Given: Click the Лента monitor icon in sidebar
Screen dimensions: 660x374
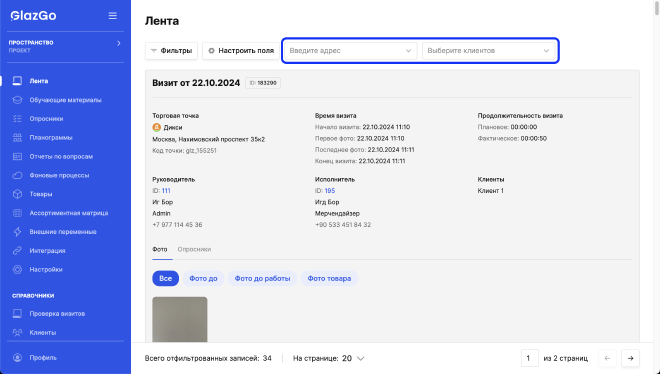Looking at the screenshot, I should (x=17, y=81).
